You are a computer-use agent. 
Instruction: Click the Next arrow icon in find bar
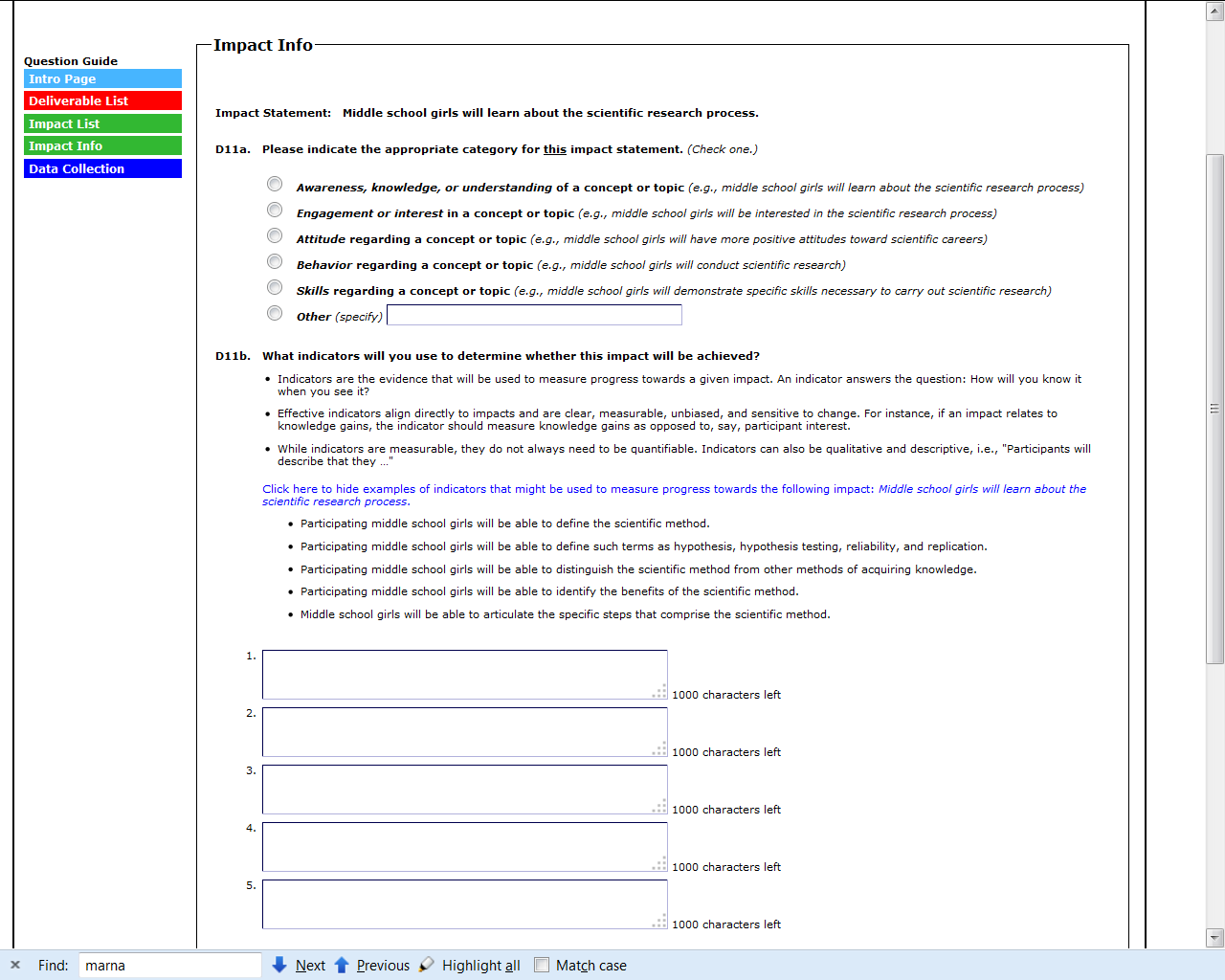[279, 965]
